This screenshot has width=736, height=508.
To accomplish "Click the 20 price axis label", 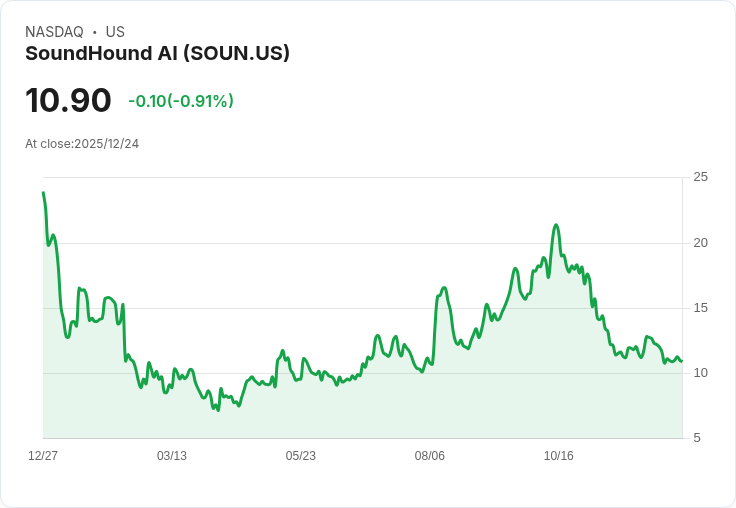I will (x=700, y=243).
